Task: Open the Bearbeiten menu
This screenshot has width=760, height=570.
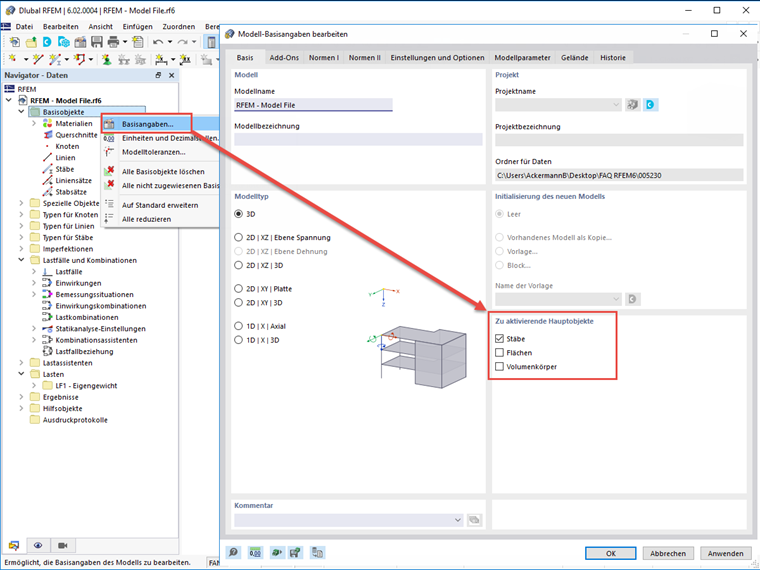Action: 61,27
